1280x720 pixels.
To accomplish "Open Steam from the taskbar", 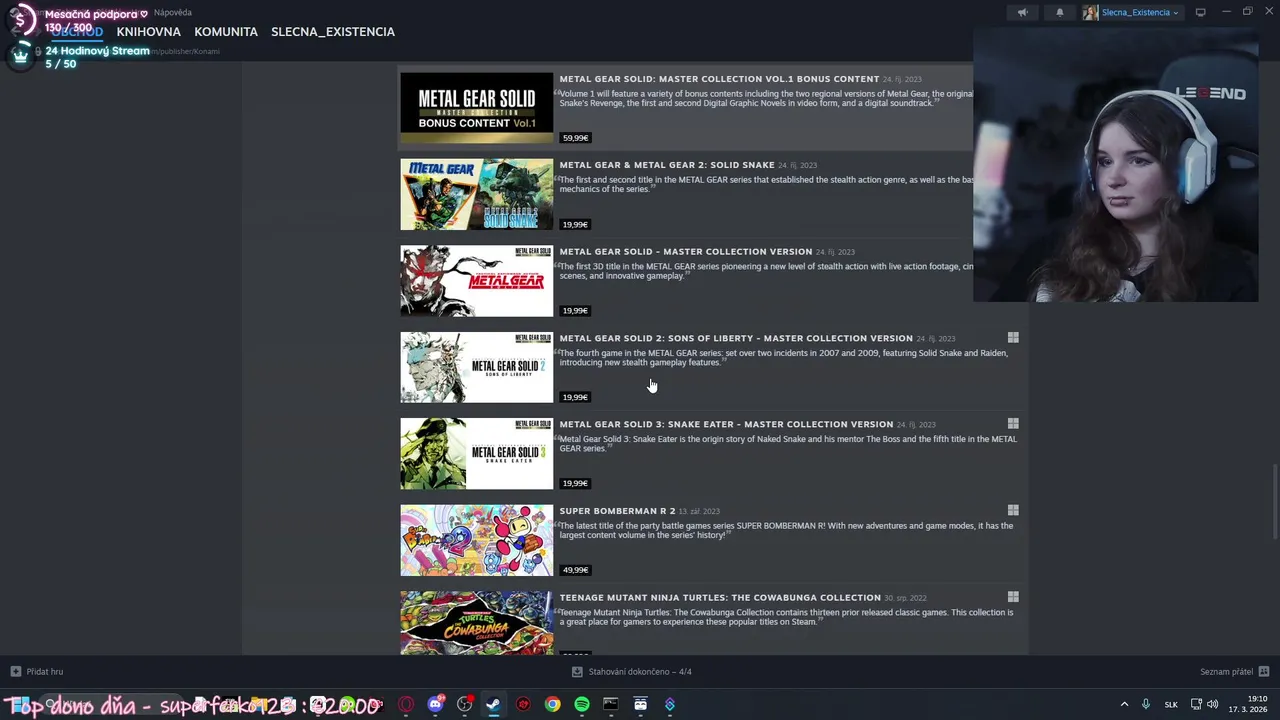I will tap(493, 704).
